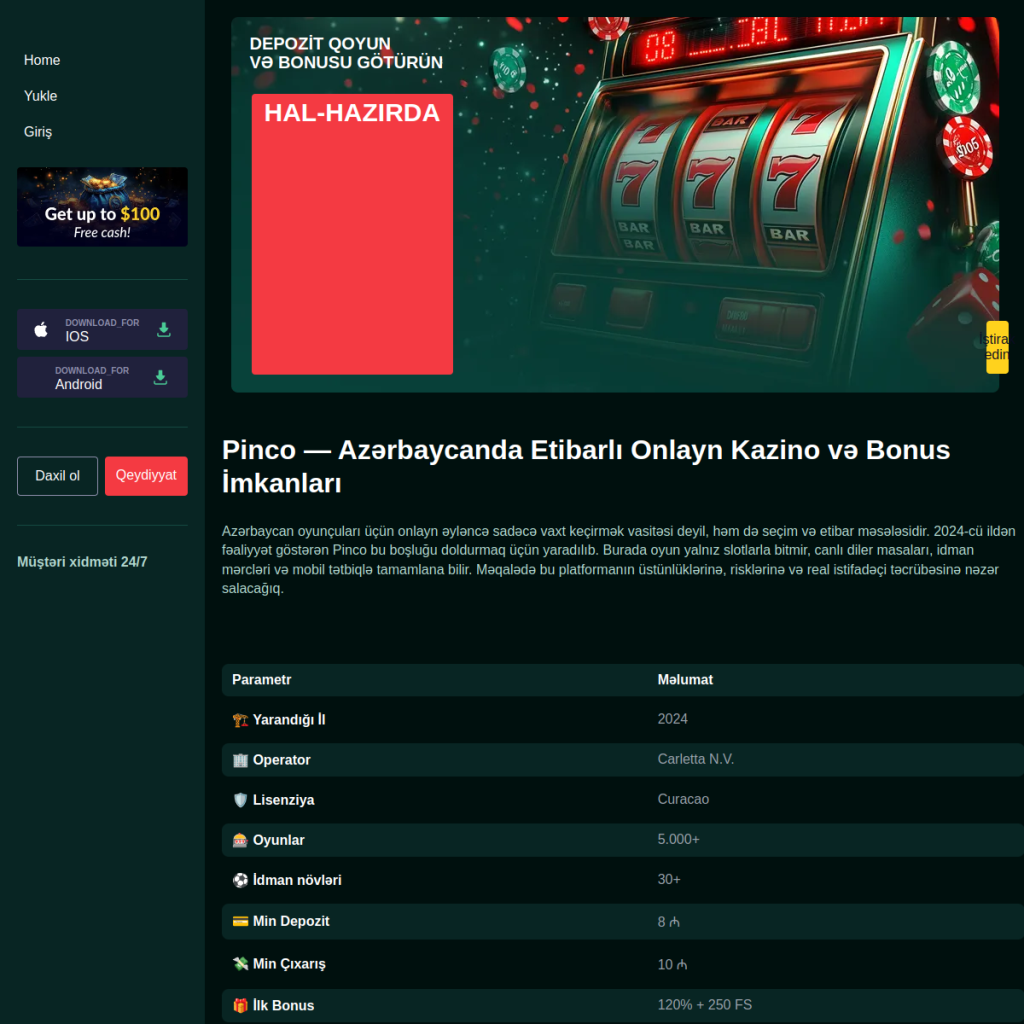1024x1024 pixels.
Task: Click the Min Çıxarış row label
Action: pos(289,964)
